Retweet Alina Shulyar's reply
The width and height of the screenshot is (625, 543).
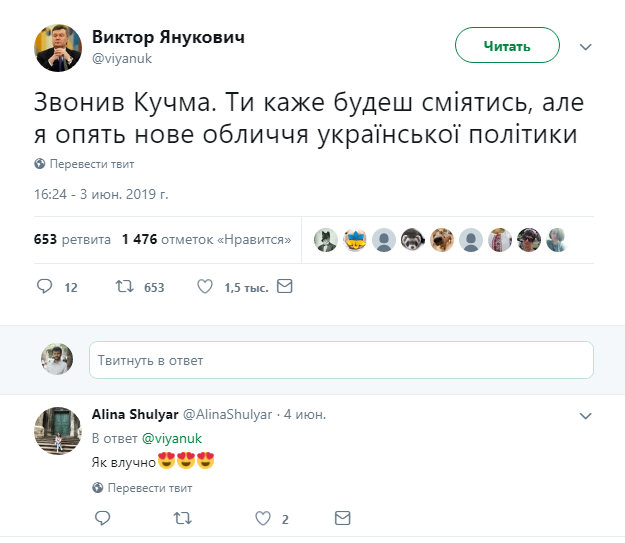click(182, 518)
